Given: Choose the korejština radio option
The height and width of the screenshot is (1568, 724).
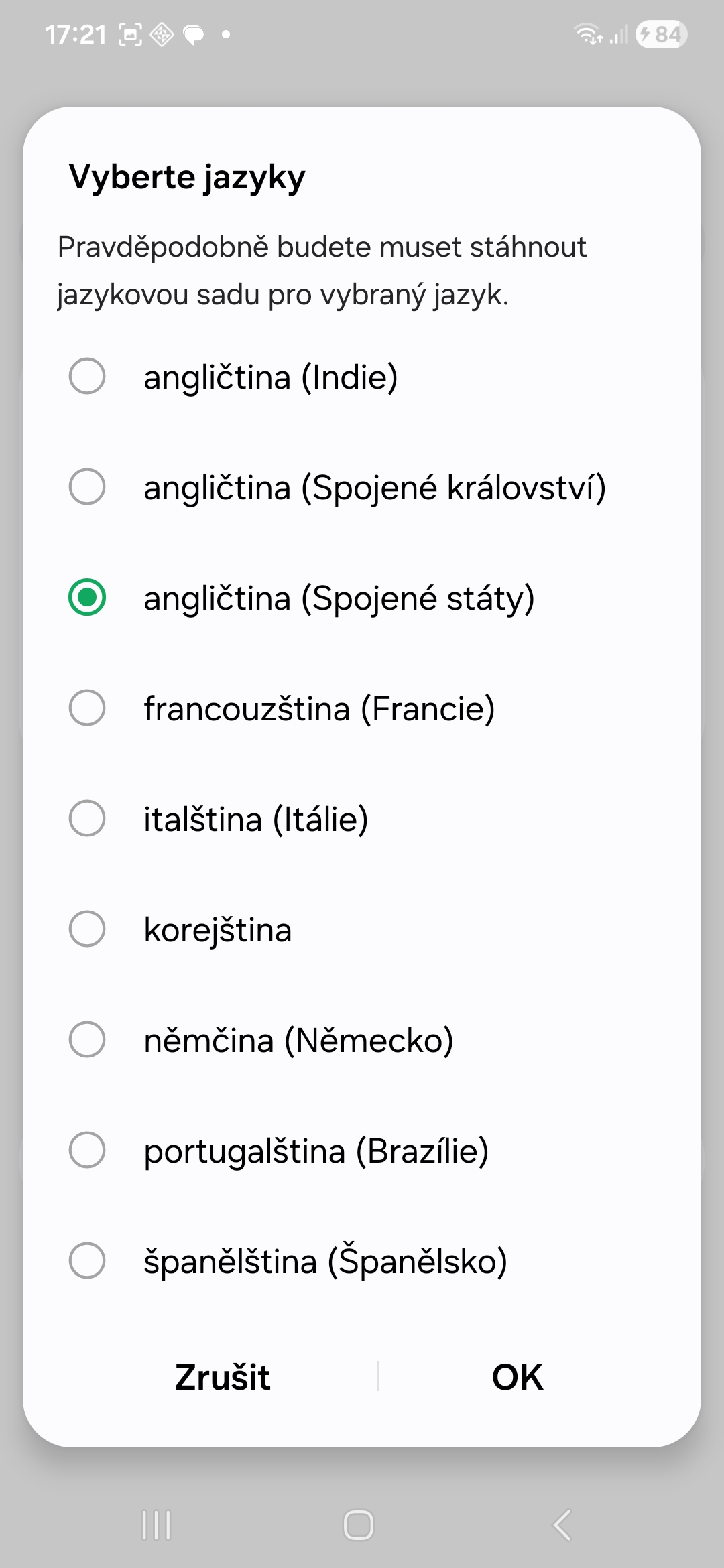Looking at the screenshot, I should coord(87,929).
